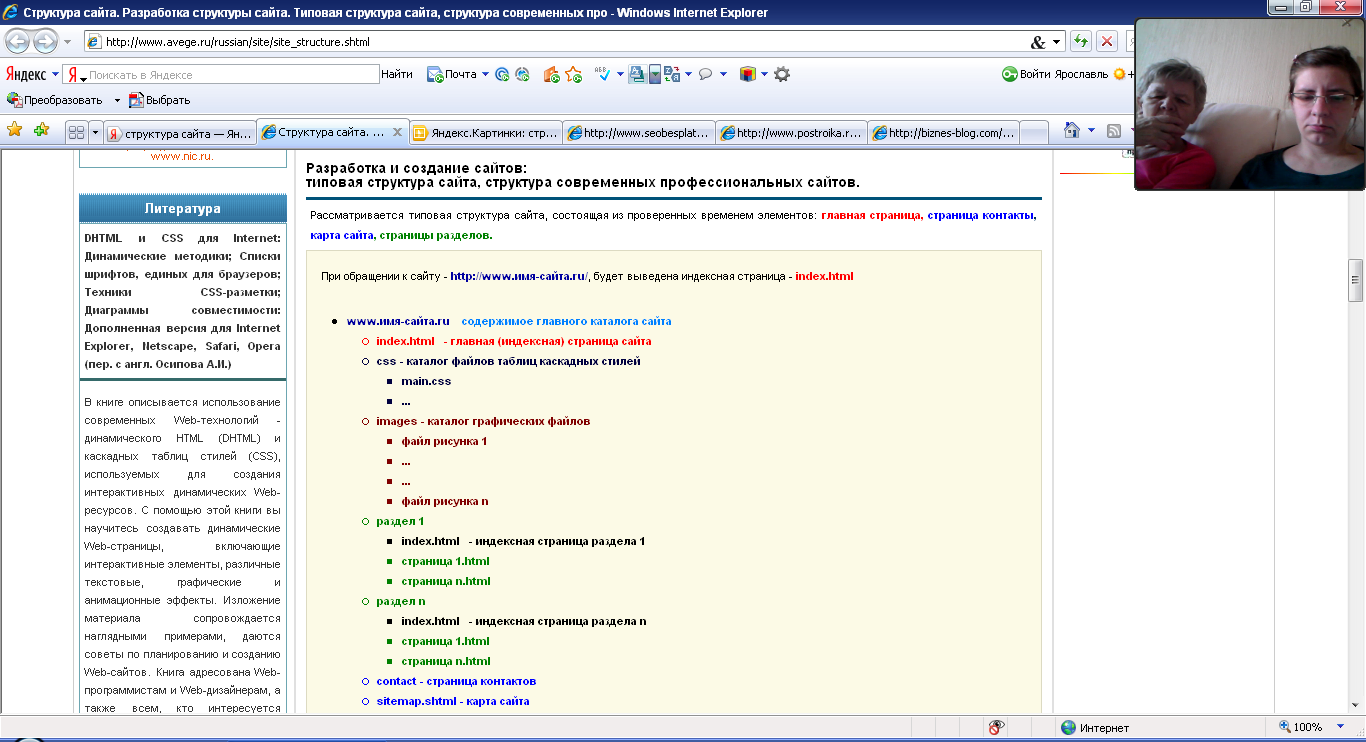Open the Преобразовать dropdown arrow
The image size is (1366, 742).
117,100
